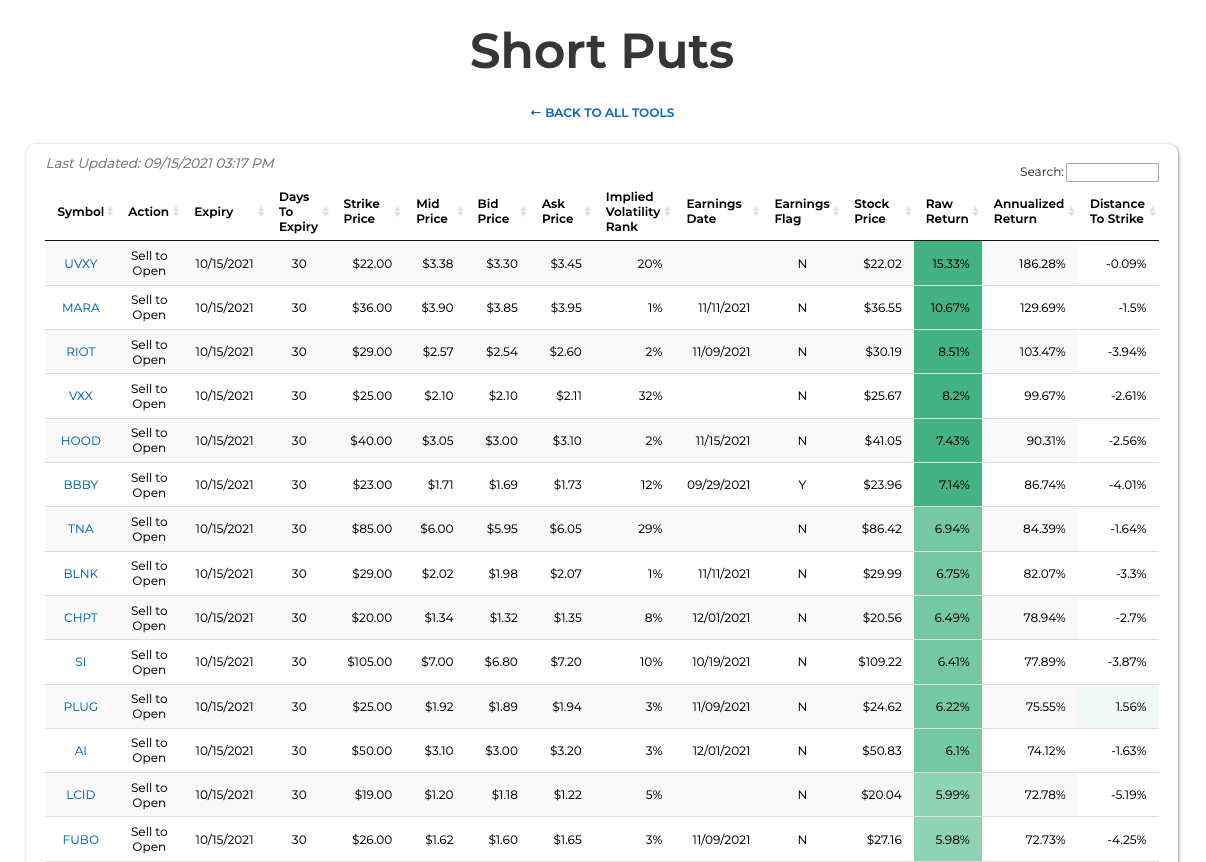Sort by Stock Price header

(x=871, y=212)
